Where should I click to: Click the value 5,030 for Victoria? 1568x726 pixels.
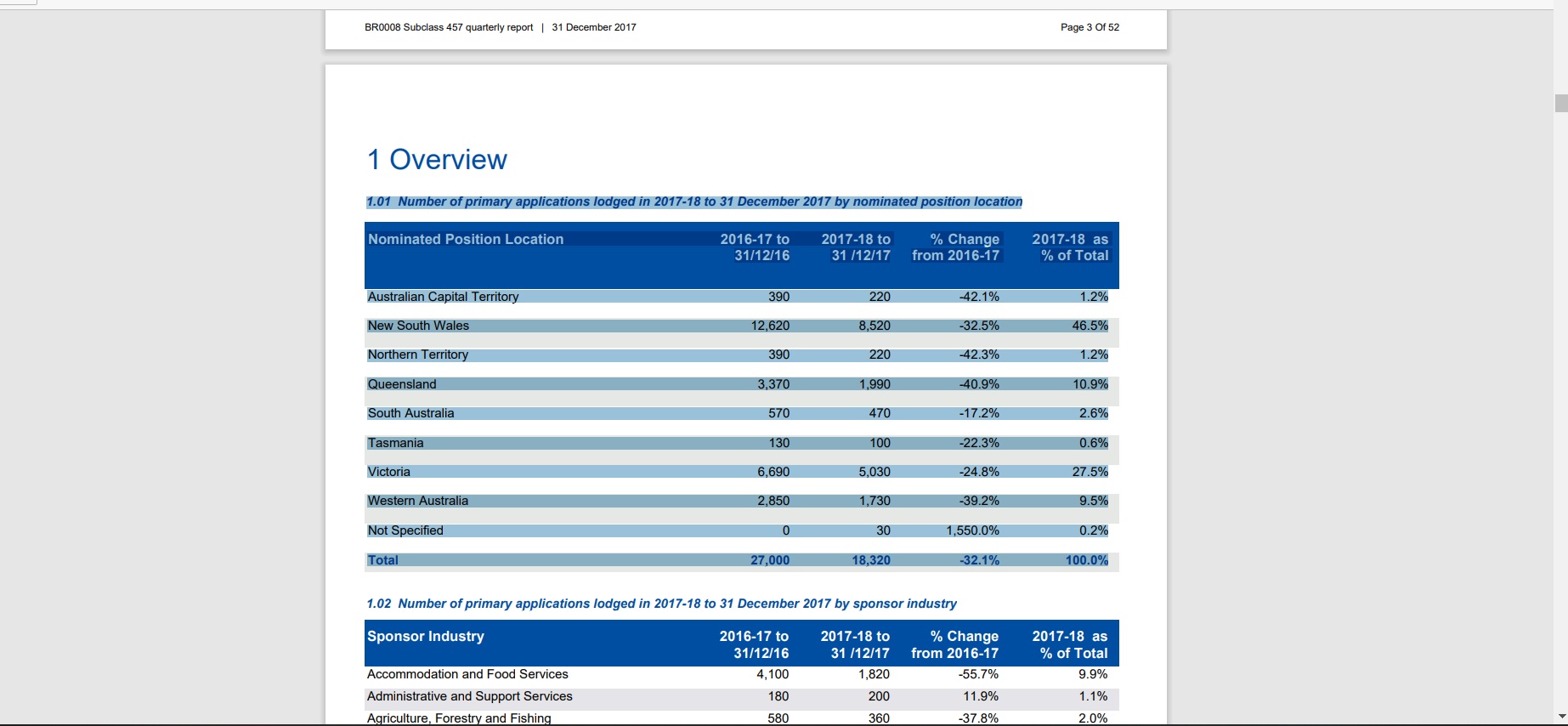(875, 472)
